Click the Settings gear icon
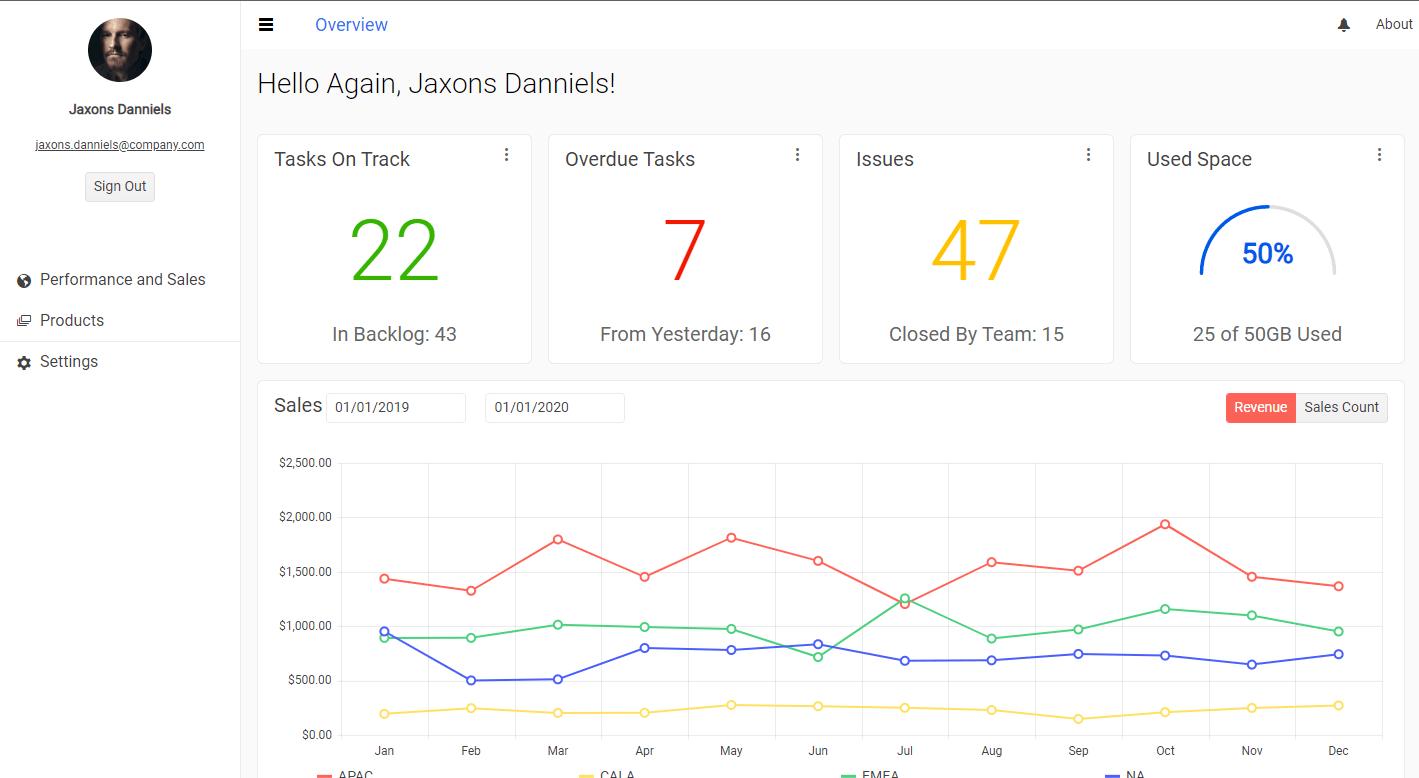The height and width of the screenshot is (778, 1419). pyautogui.click(x=24, y=363)
